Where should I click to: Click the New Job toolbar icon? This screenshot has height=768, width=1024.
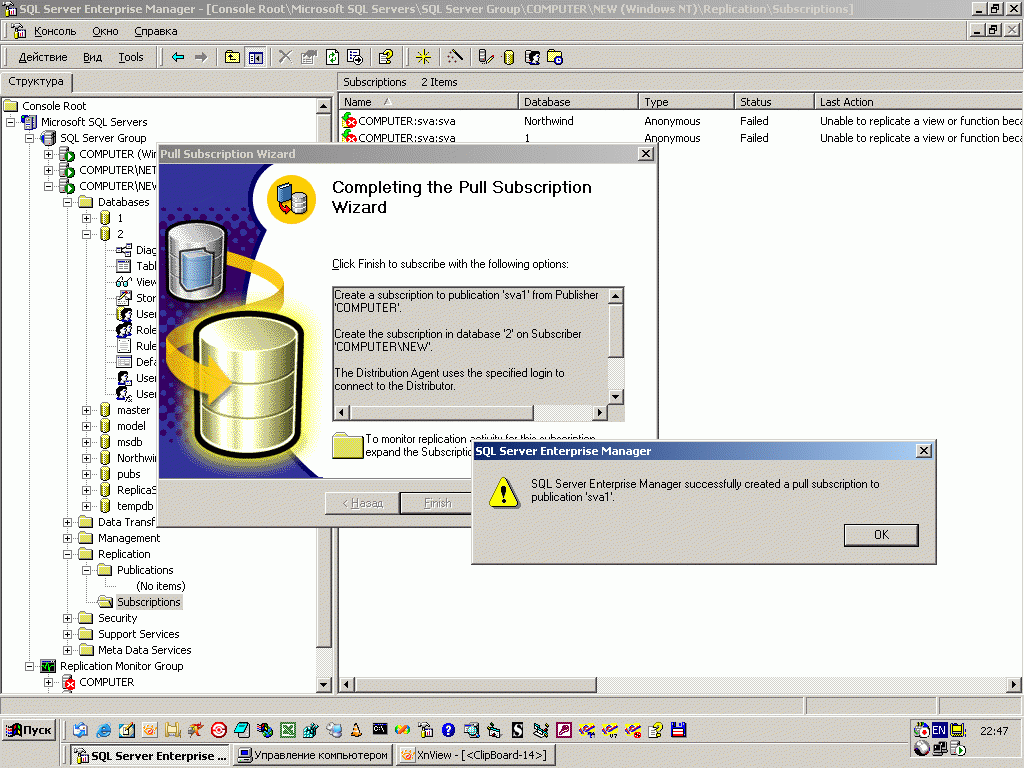(555, 57)
